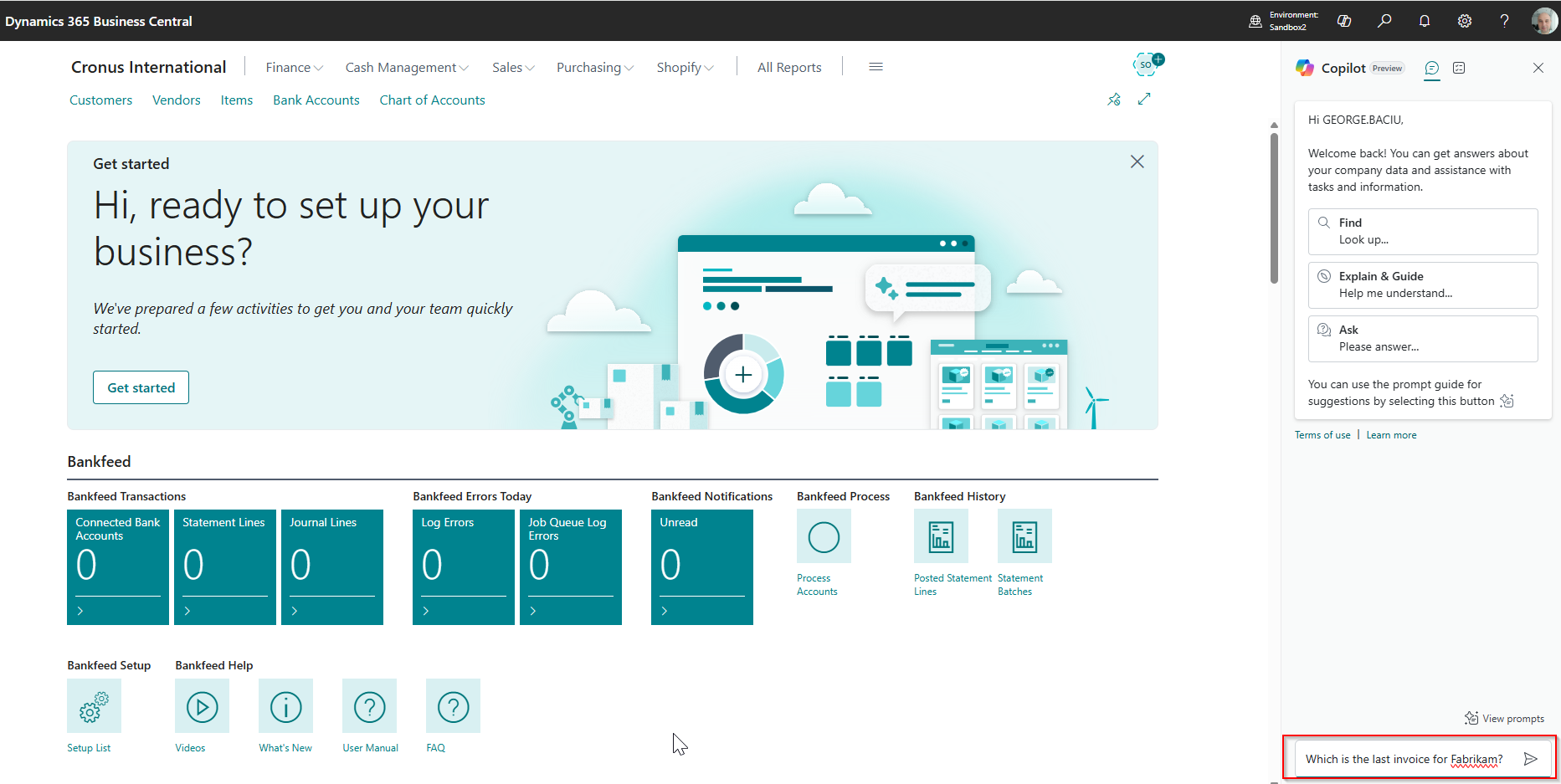Go to Bank Accounts
The height and width of the screenshot is (784, 1561).
(x=316, y=100)
